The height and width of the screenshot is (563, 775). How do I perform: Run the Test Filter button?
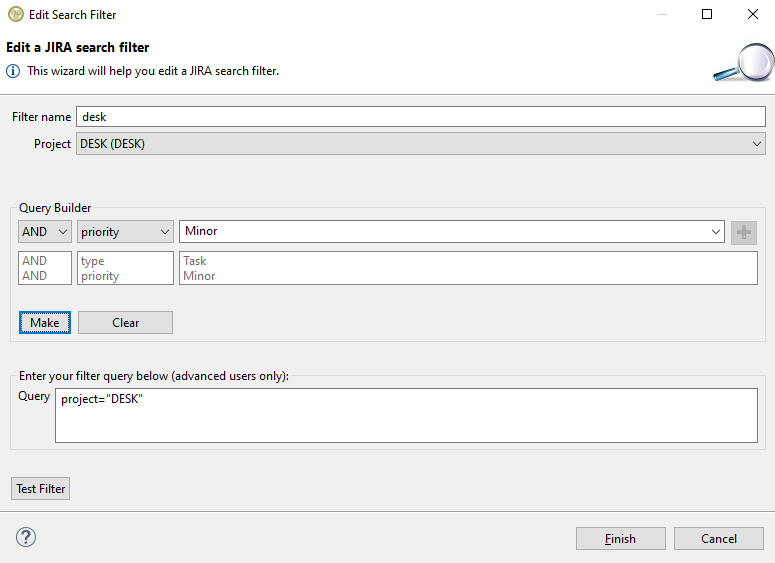[x=40, y=489]
